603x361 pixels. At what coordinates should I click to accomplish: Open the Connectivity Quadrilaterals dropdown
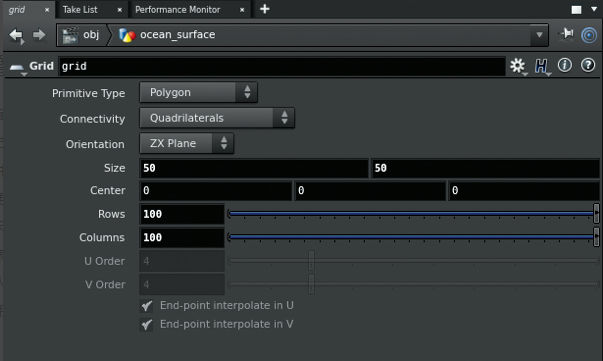(217, 118)
